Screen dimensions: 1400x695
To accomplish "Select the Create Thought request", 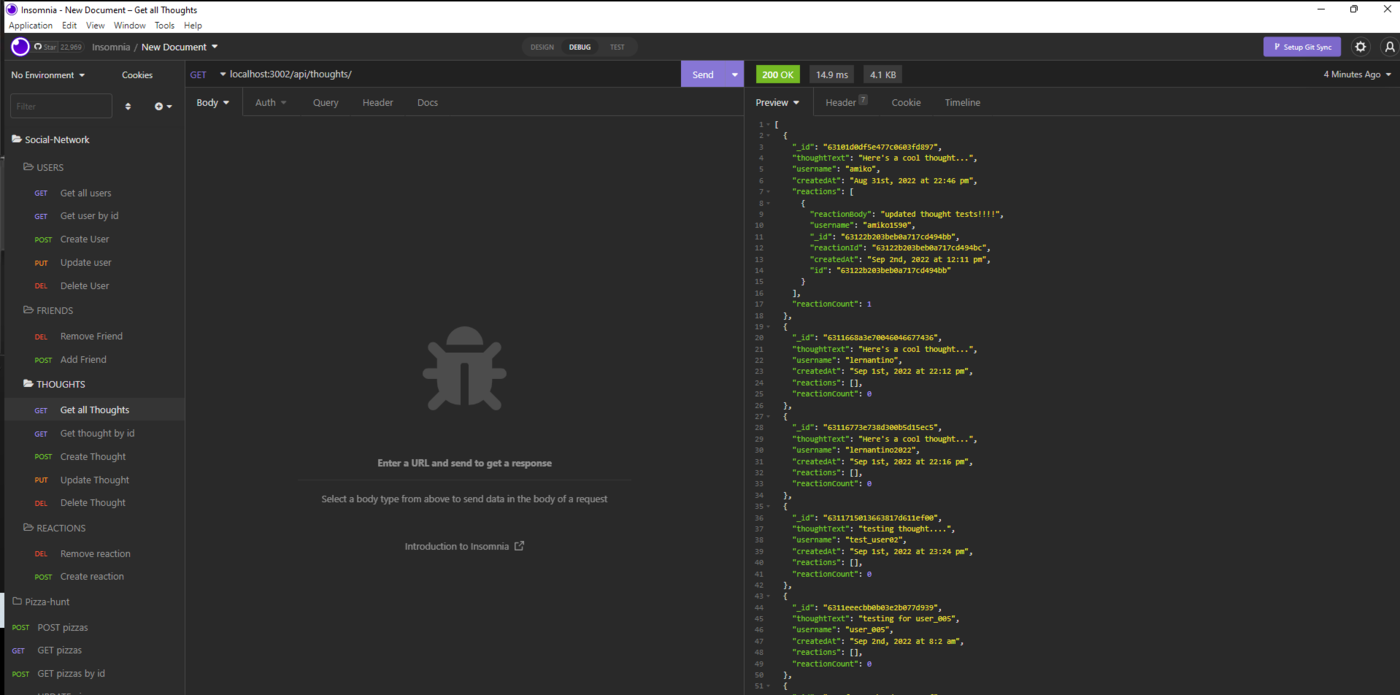I will click(92, 456).
